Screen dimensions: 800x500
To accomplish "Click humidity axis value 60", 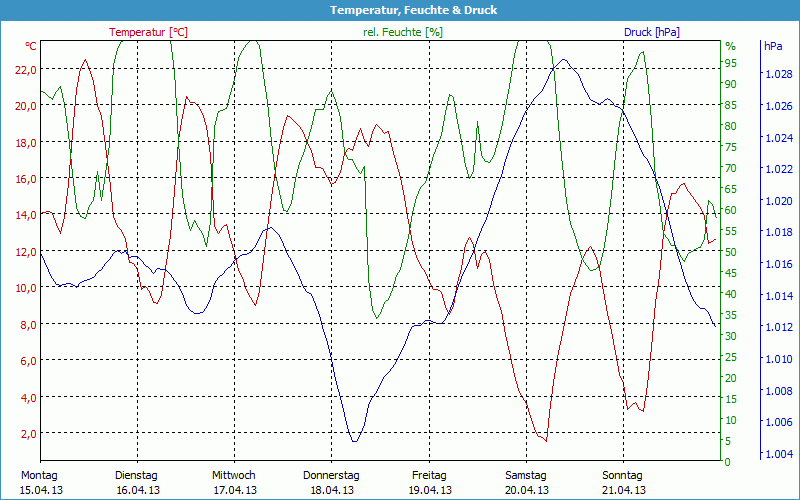I will [x=731, y=210].
